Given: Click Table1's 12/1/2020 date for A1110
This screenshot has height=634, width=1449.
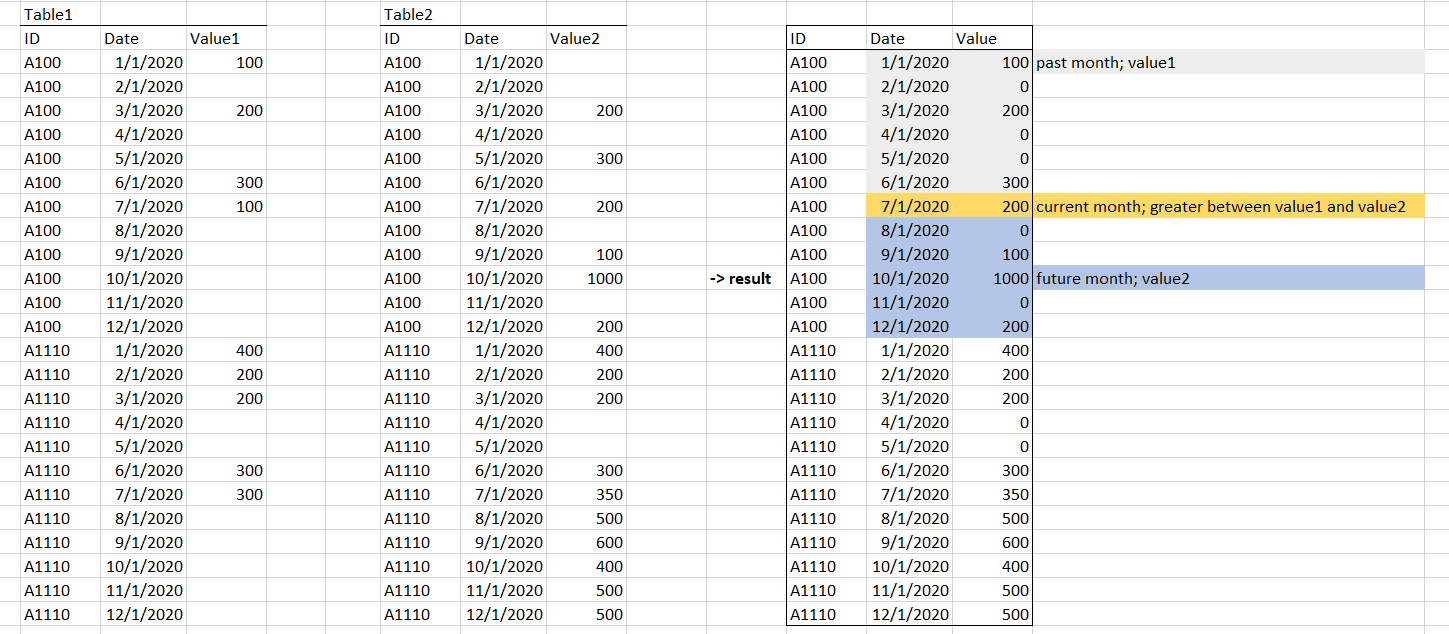Looking at the screenshot, I should [x=144, y=614].
